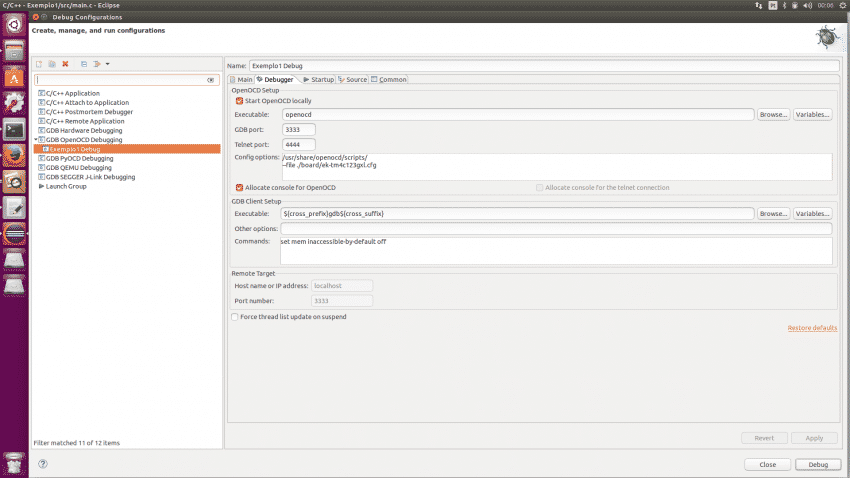Browse for the OpenOCD executable
The height and width of the screenshot is (478, 850).
[x=773, y=114]
